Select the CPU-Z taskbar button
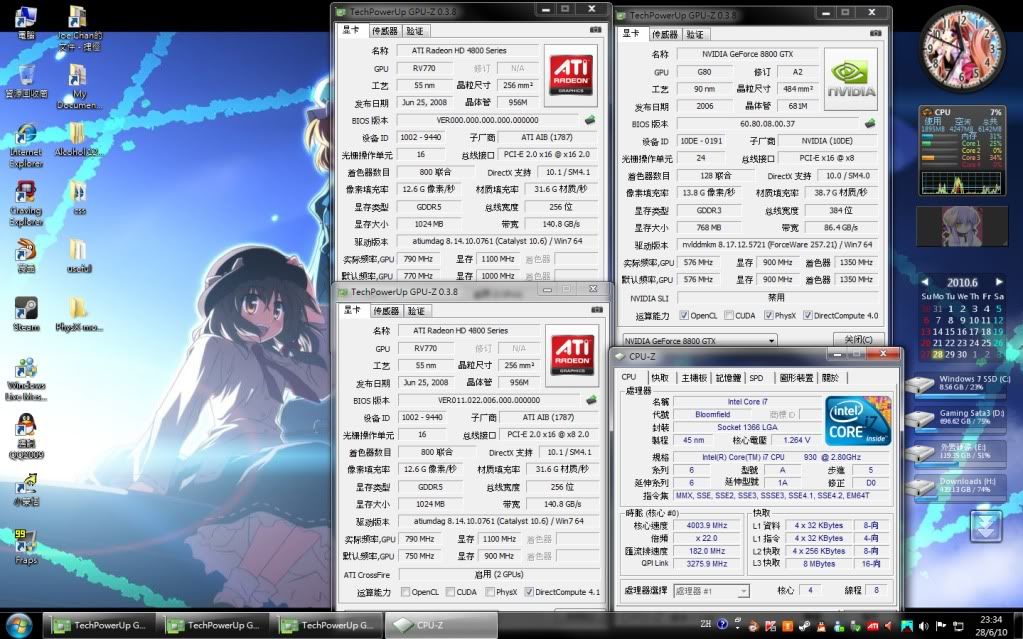The image size is (1023, 639). [430, 625]
